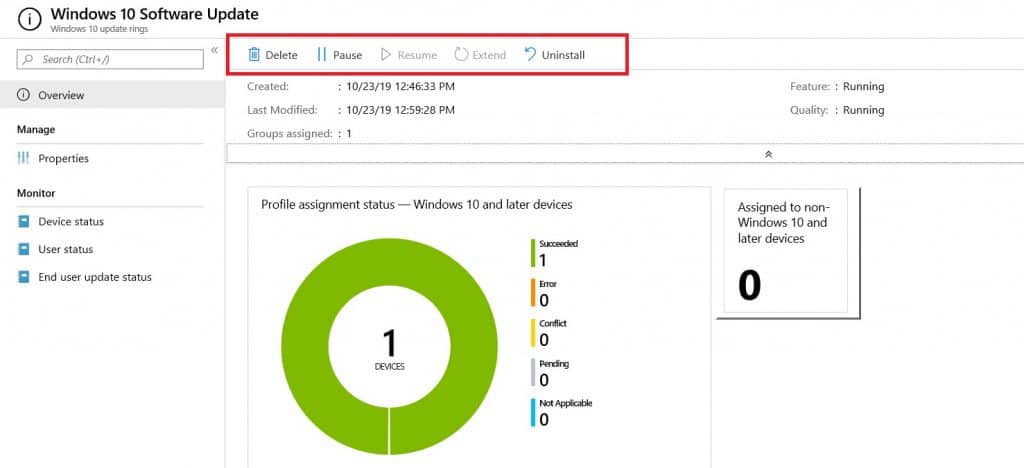The width and height of the screenshot is (1024, 468).
Task: Click the Extend circular arrow icon
Action: [x=461, y=55]
